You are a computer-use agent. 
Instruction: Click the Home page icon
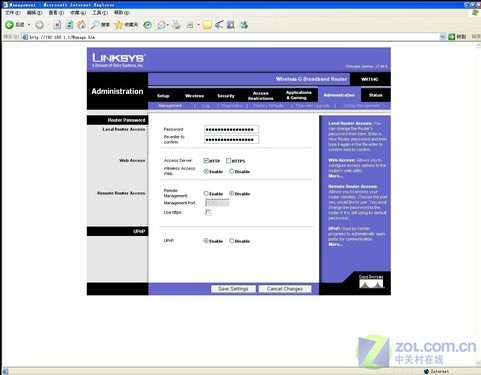[81, 25]
